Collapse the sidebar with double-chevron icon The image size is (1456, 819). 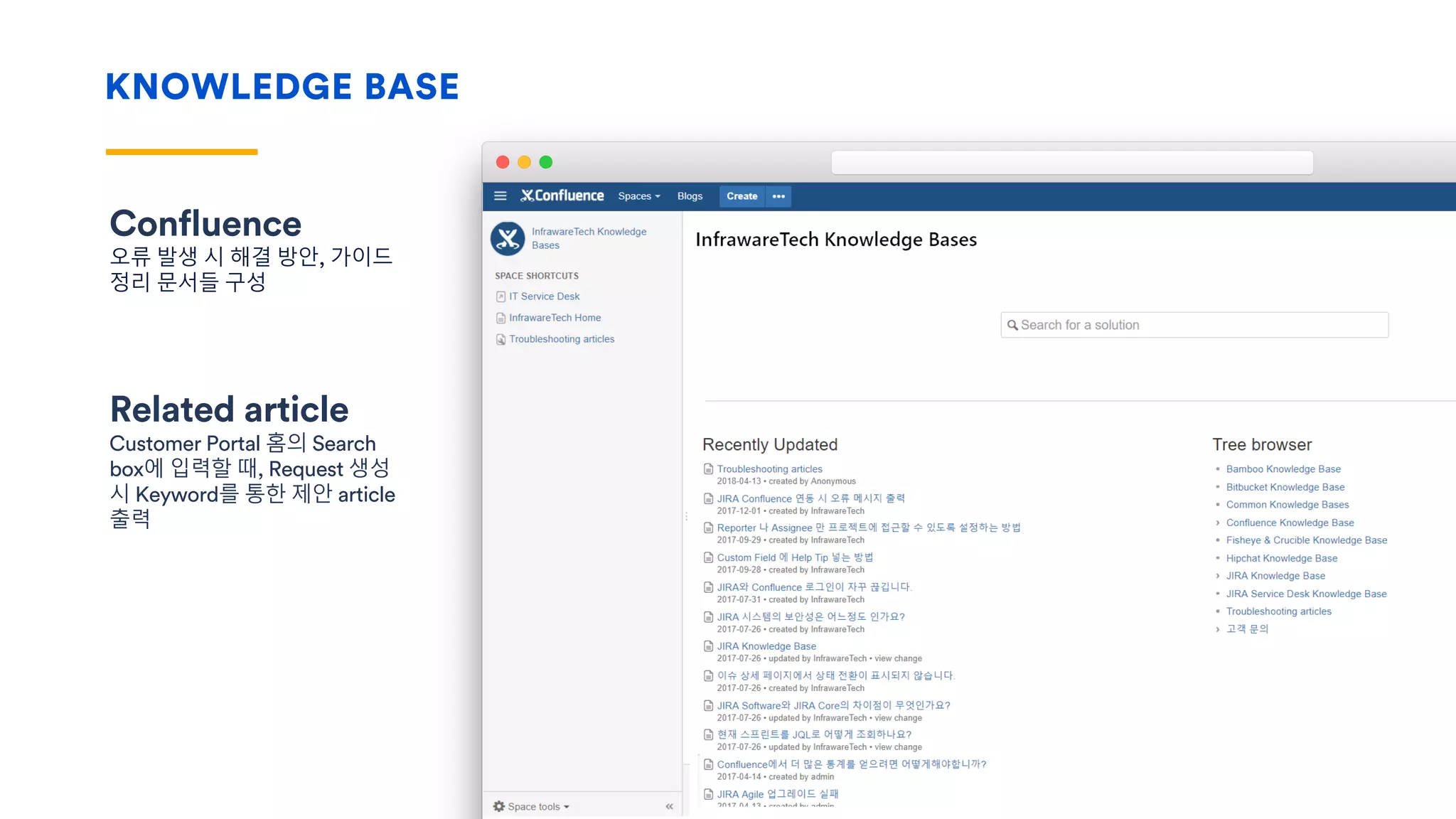point(669,806)
